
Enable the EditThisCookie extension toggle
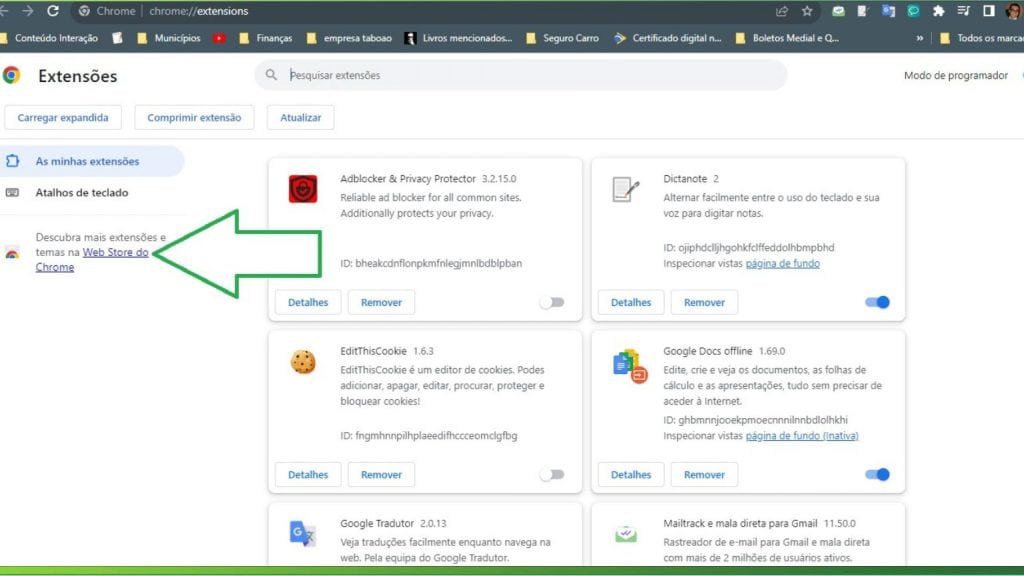coord(552,475)
